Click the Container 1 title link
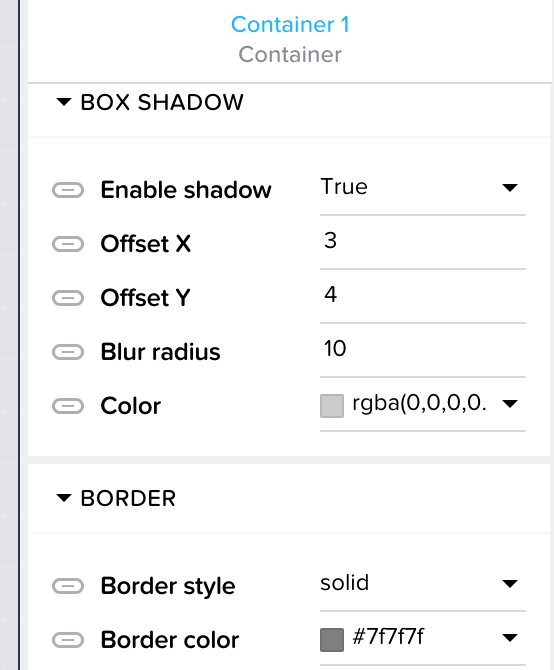This screenshot has width=554, height=670. (290, 24)
